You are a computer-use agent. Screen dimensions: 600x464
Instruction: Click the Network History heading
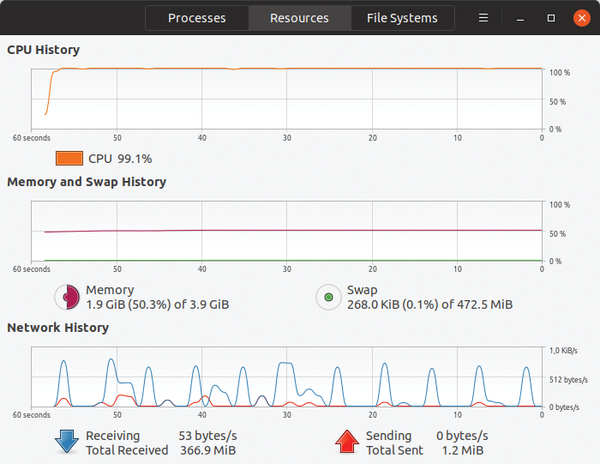pyautogui.click(x=58, y=327)
